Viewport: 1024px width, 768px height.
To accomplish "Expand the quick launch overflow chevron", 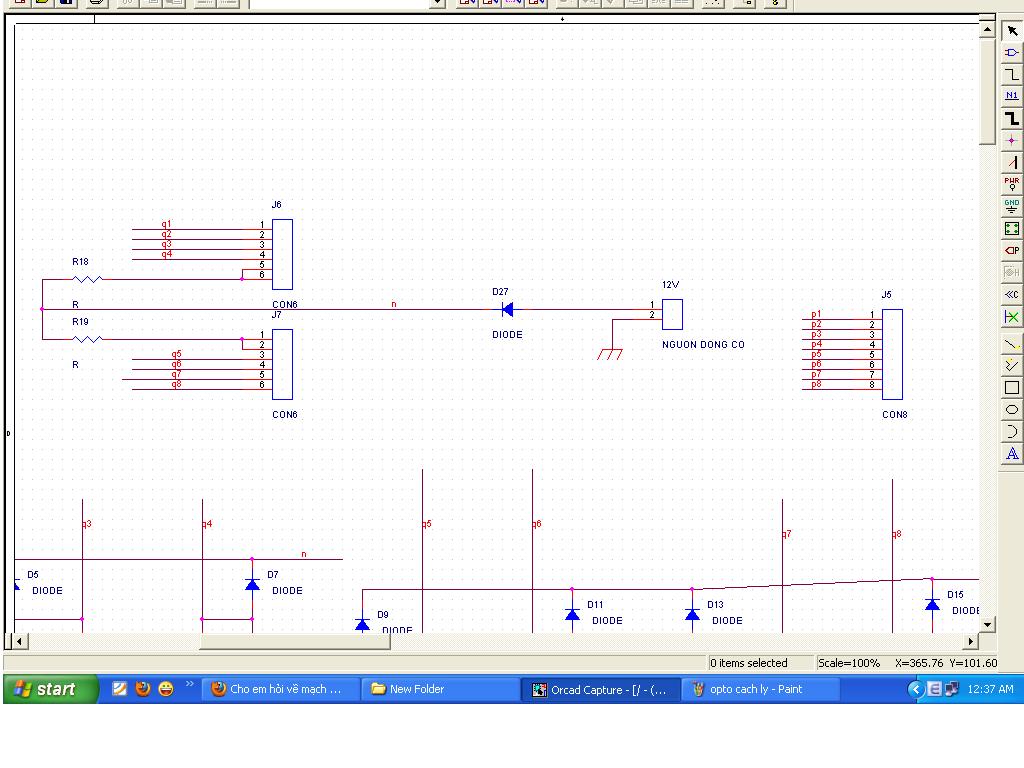I will coord(189,684).
